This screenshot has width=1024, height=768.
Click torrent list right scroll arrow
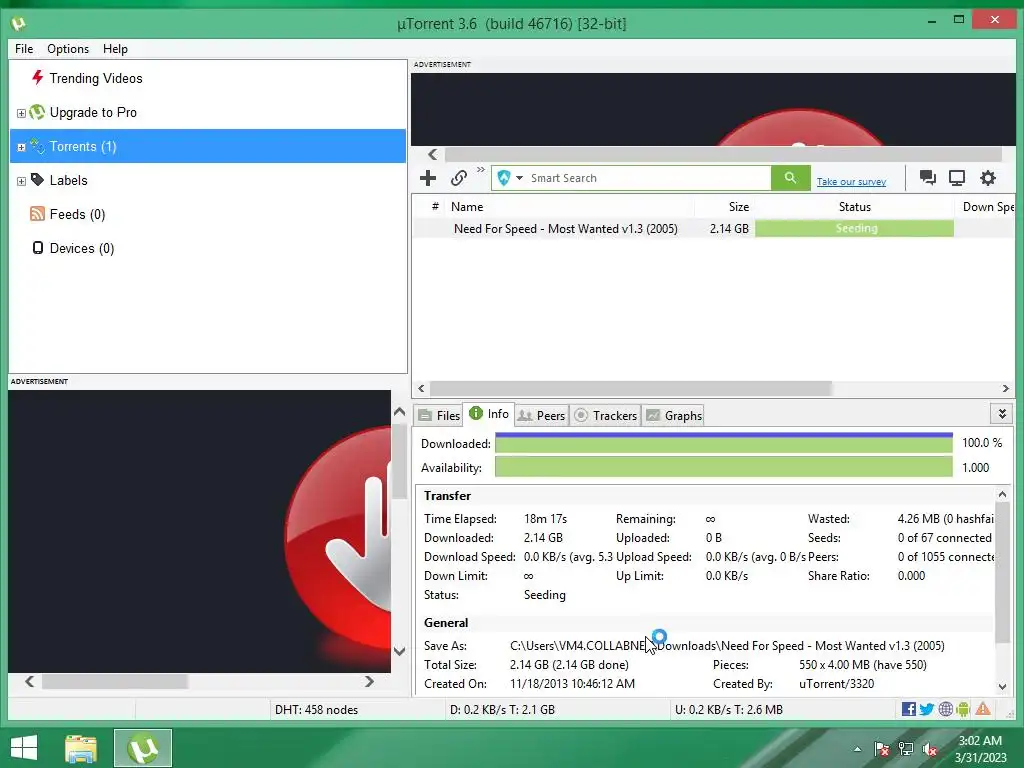1006,389
